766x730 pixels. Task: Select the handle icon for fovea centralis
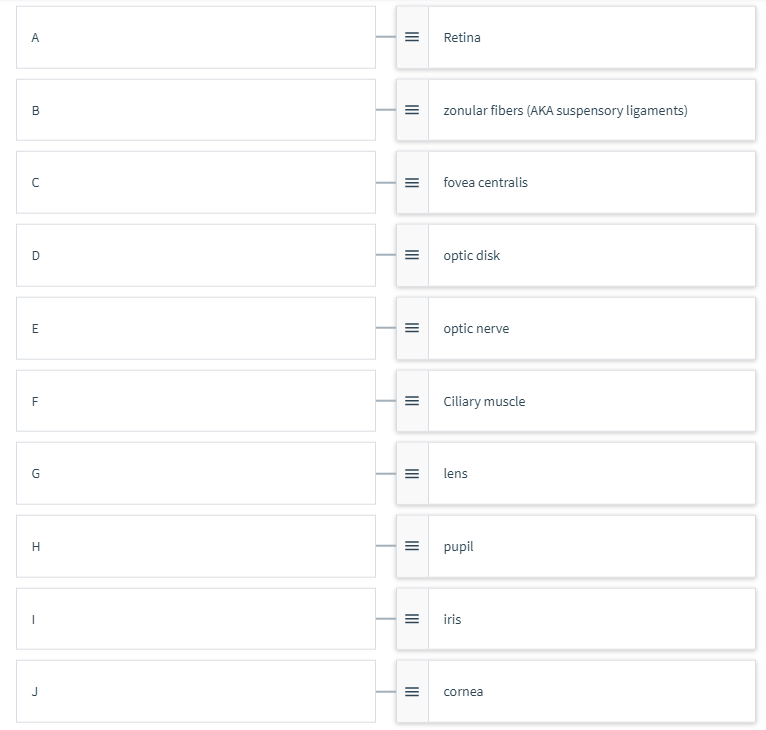coord(412,183)
